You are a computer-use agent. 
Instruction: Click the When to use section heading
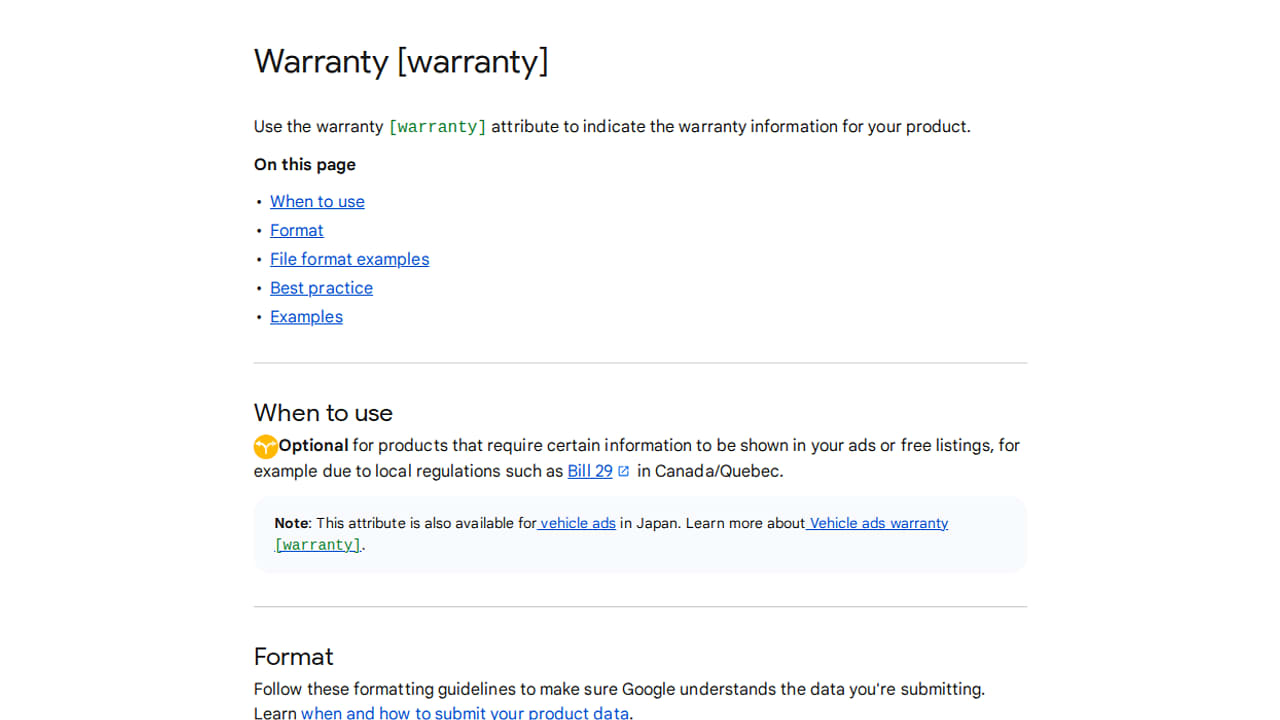(323, 413)
